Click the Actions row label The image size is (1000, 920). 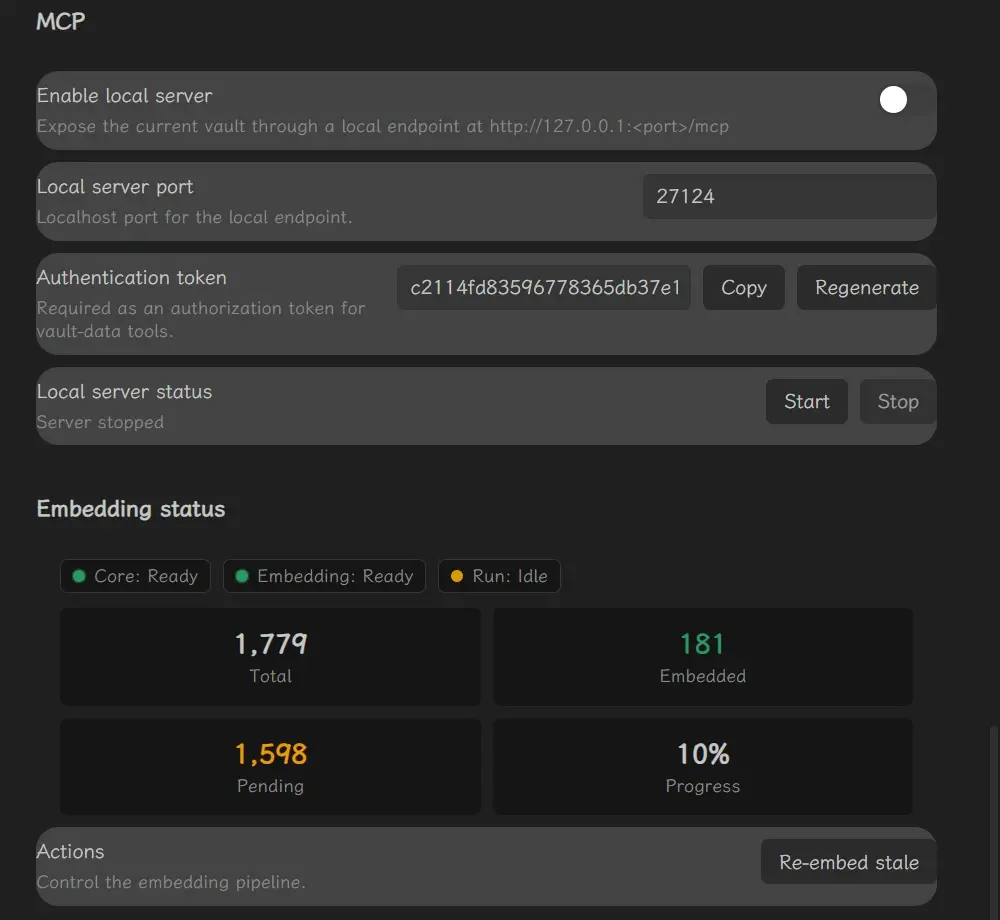pyautogui.click(x=70, y=852)
